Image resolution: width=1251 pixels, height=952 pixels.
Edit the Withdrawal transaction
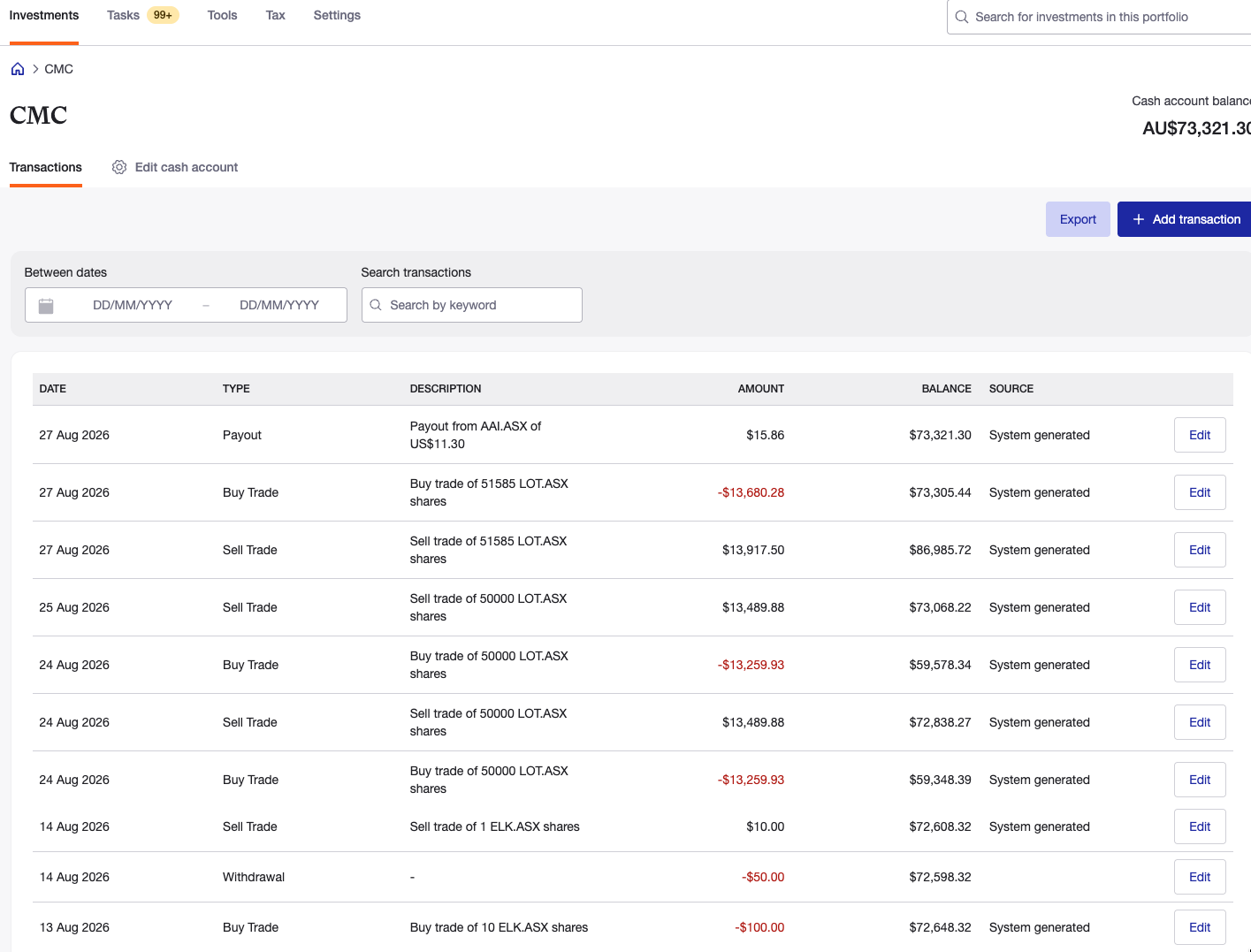coord(1200,877)
